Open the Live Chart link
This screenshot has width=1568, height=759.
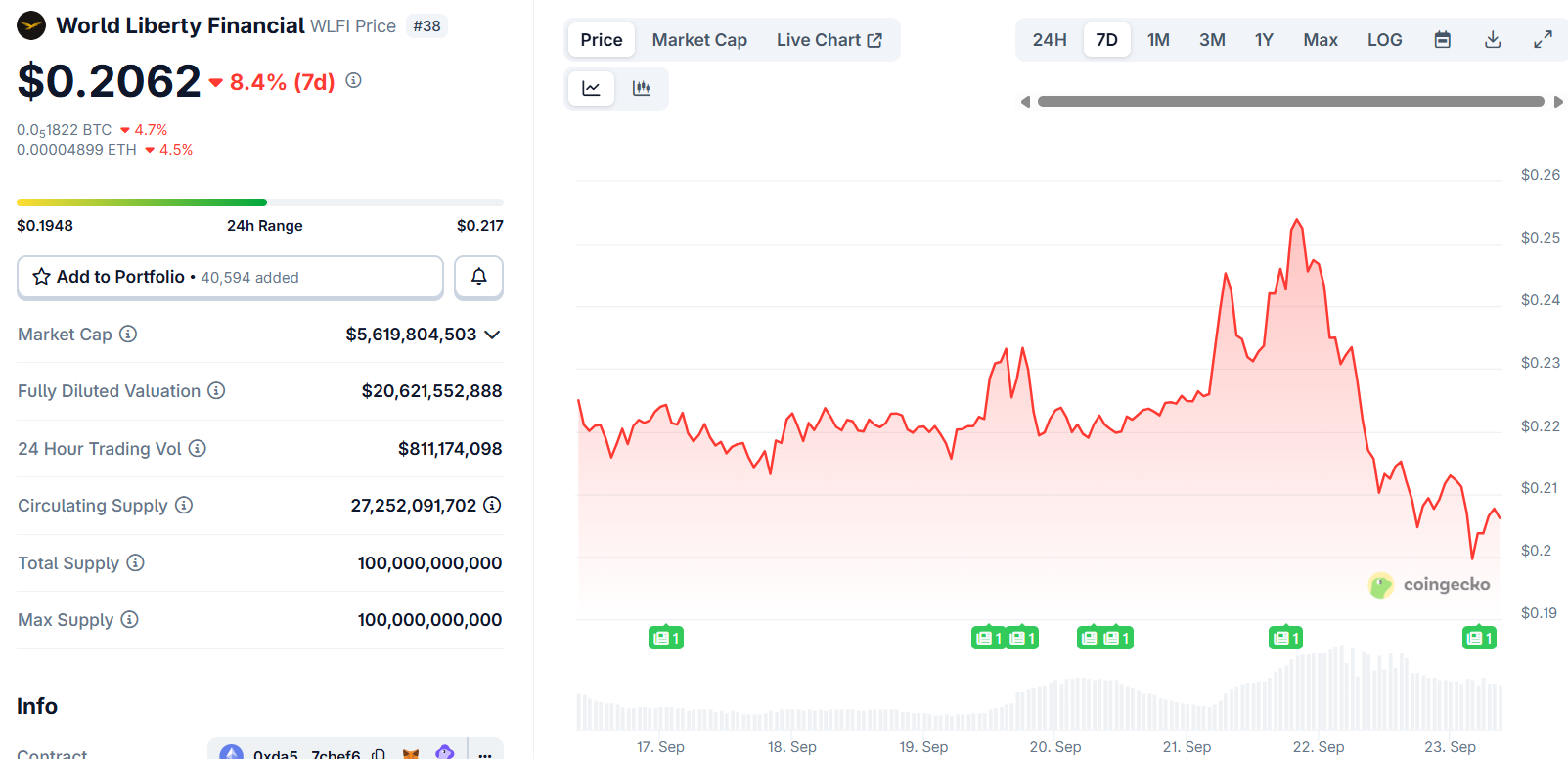point(829,40)
